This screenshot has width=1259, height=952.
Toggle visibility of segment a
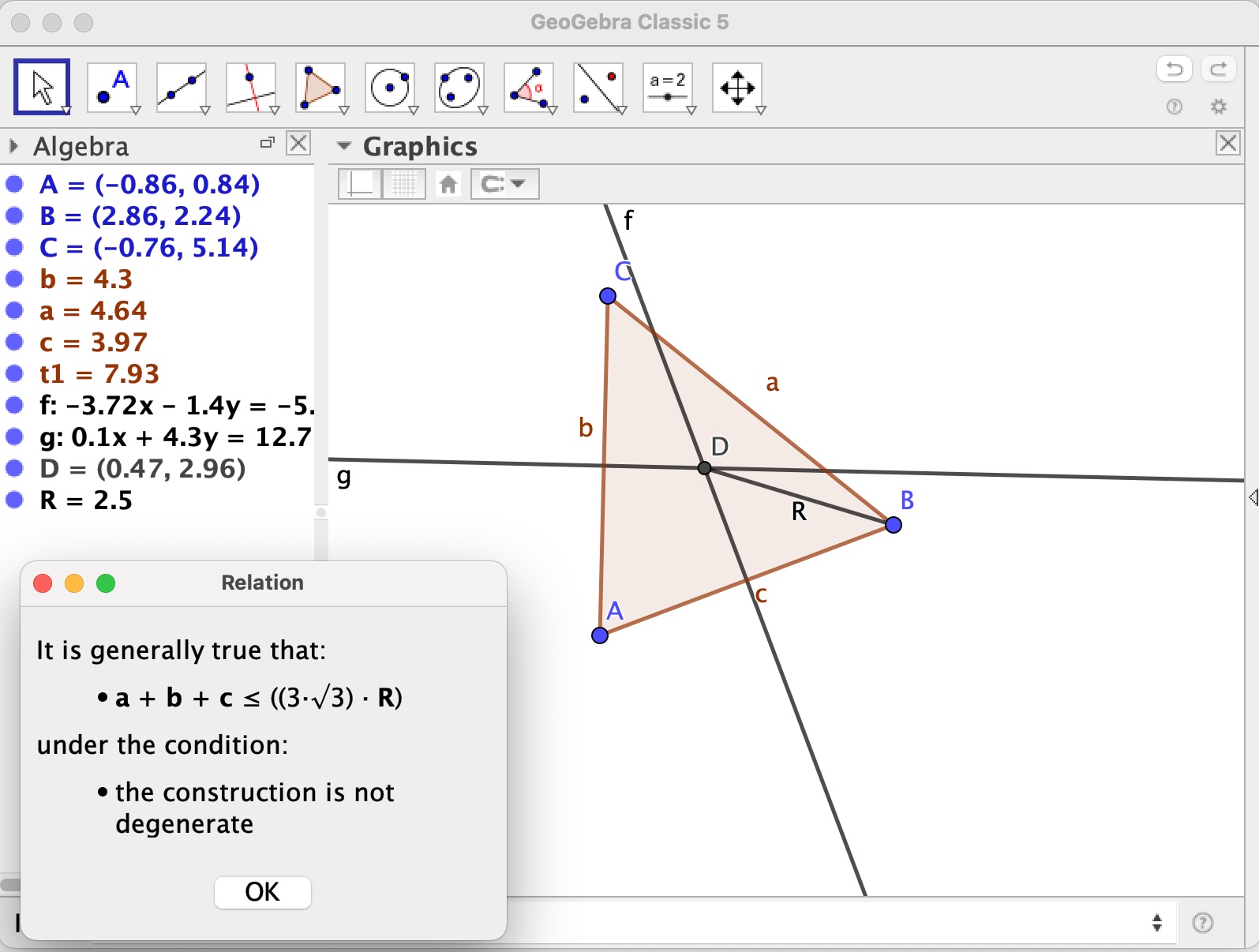14,310
